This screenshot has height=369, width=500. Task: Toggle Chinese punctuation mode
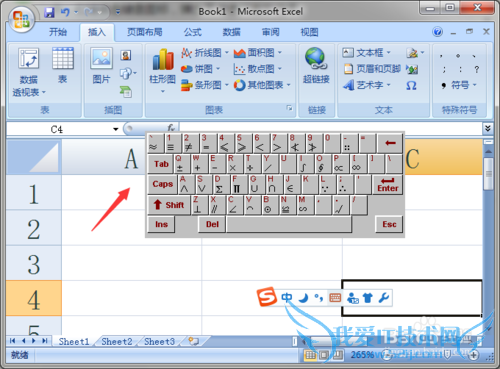pyautogui.click(x=319, y=297)
